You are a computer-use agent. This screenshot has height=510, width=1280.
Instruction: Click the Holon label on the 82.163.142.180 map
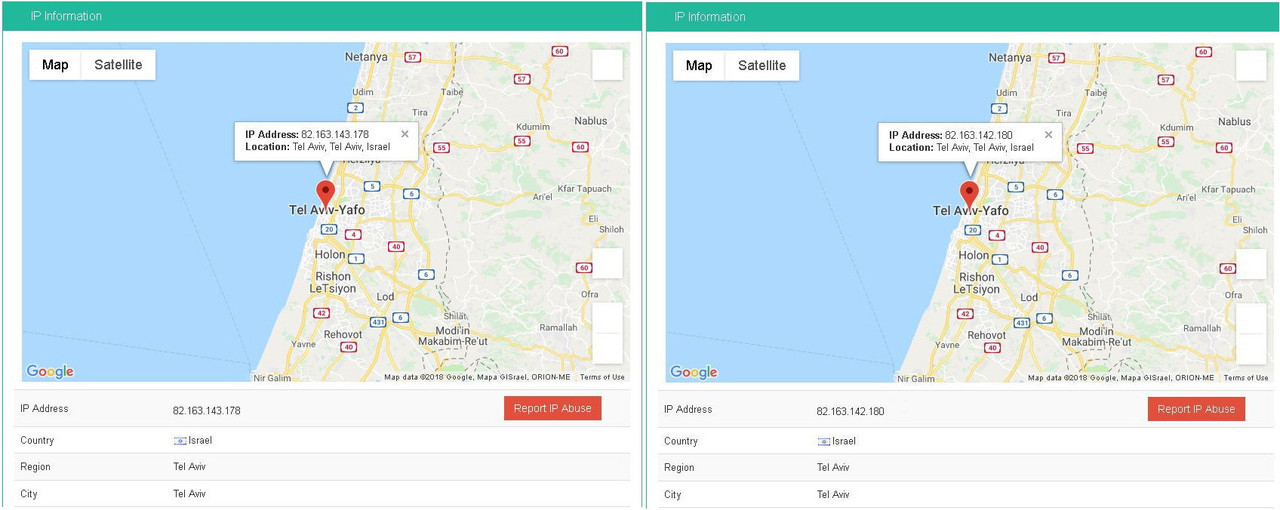(974, 255)
